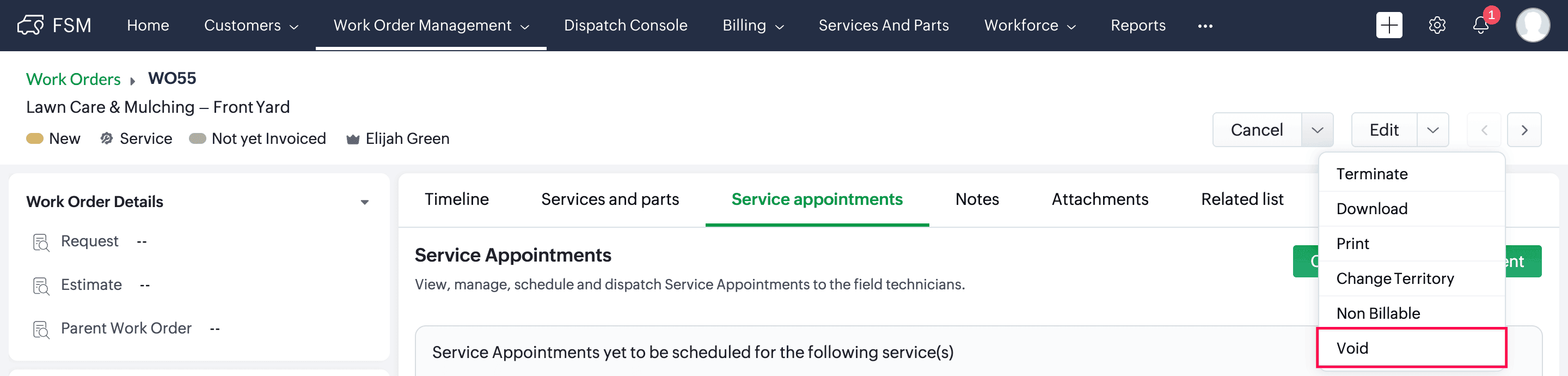Screen dimensions: 1568x376
Task: Open the Customers dropdown menu
Action: click(251, 26)
